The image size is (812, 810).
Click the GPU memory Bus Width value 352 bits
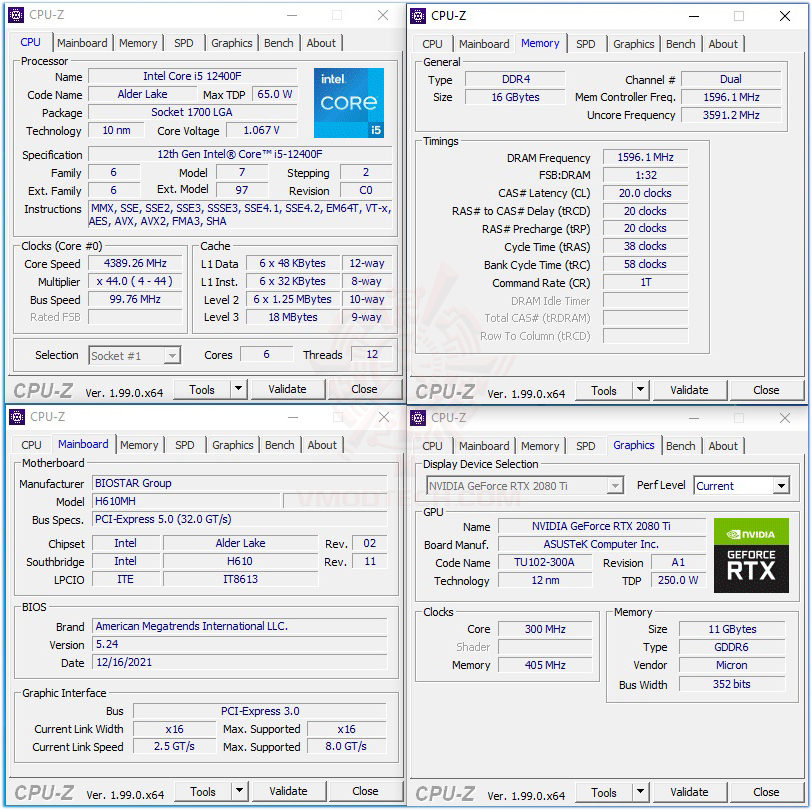(731, 684)
